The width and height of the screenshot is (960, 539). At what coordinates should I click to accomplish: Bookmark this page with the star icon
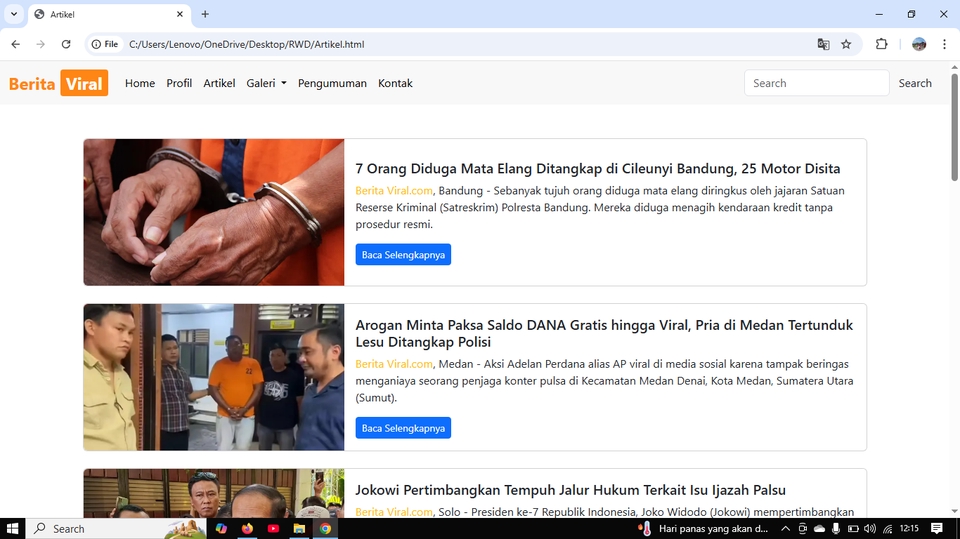[x=846, y=44]
